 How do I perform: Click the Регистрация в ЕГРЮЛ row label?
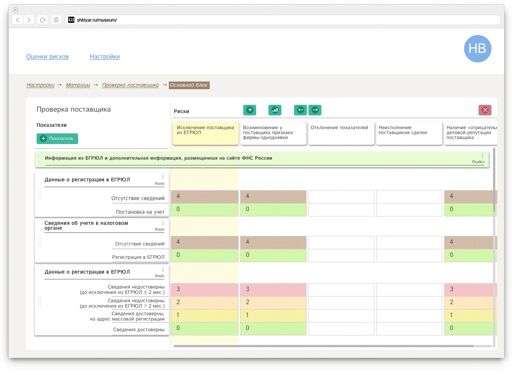coord(138,257)
